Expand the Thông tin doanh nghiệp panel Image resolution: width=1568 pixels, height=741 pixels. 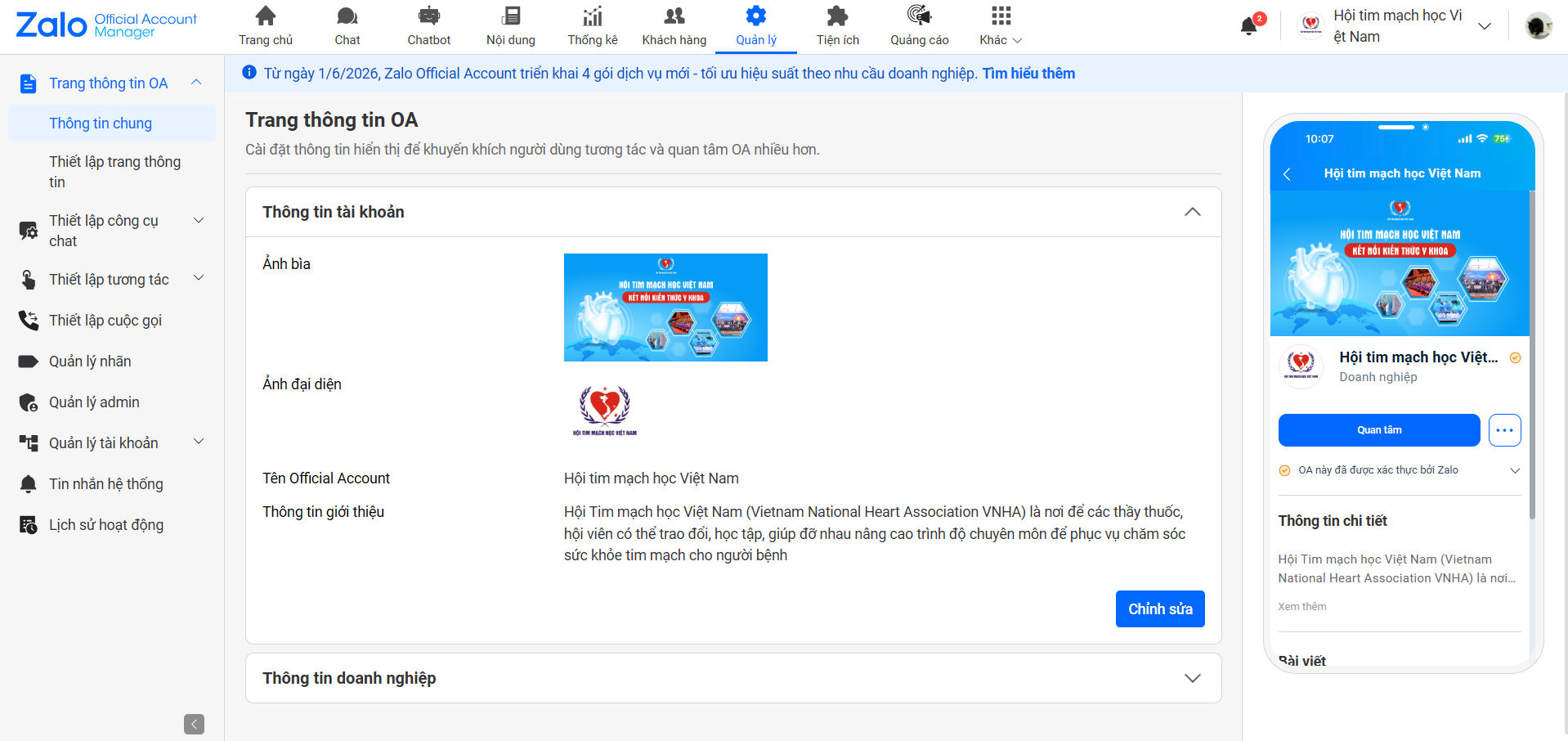[x=1193, y=678]
